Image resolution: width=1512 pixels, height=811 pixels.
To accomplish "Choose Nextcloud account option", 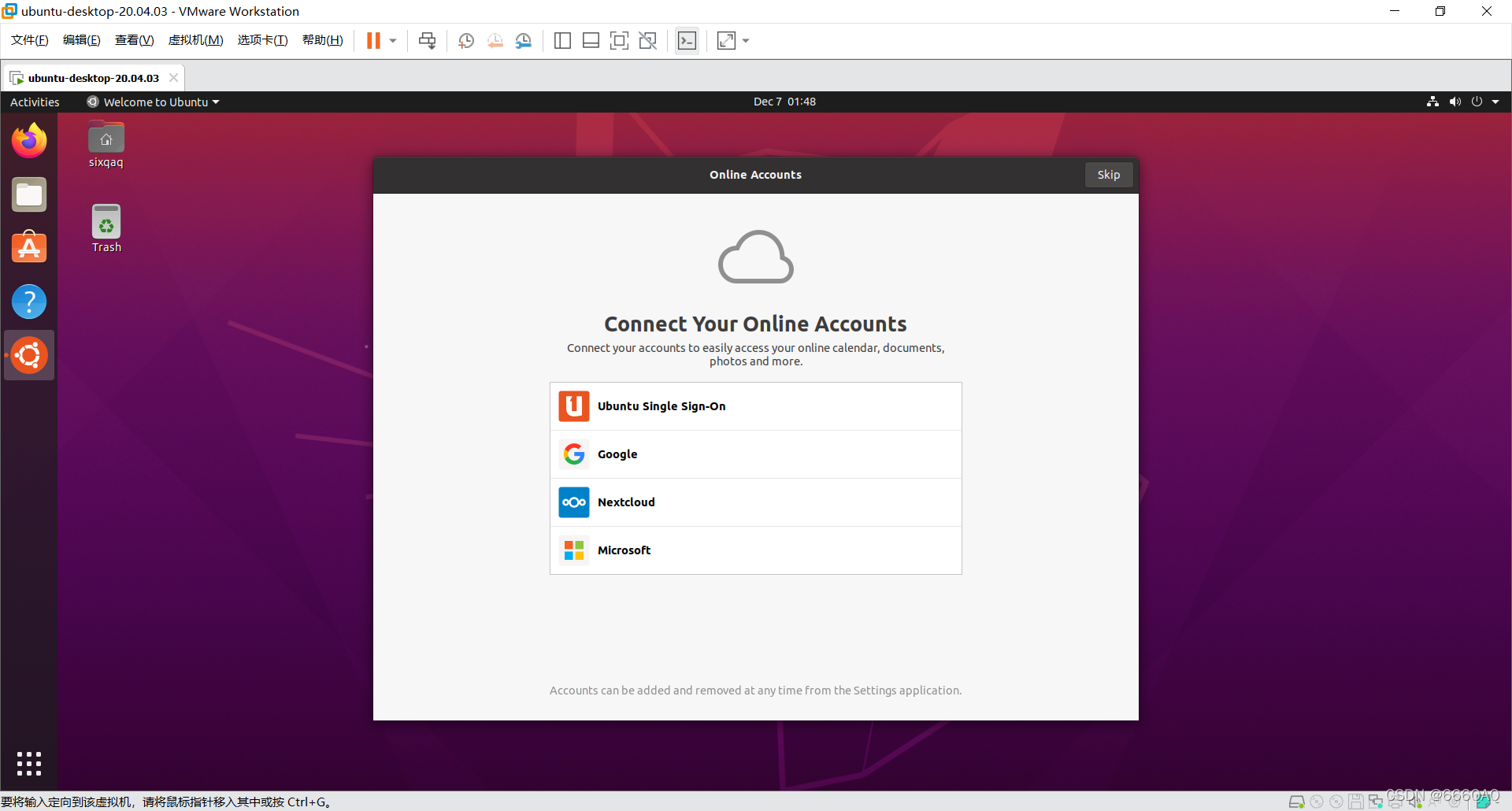I will [756, 502].
